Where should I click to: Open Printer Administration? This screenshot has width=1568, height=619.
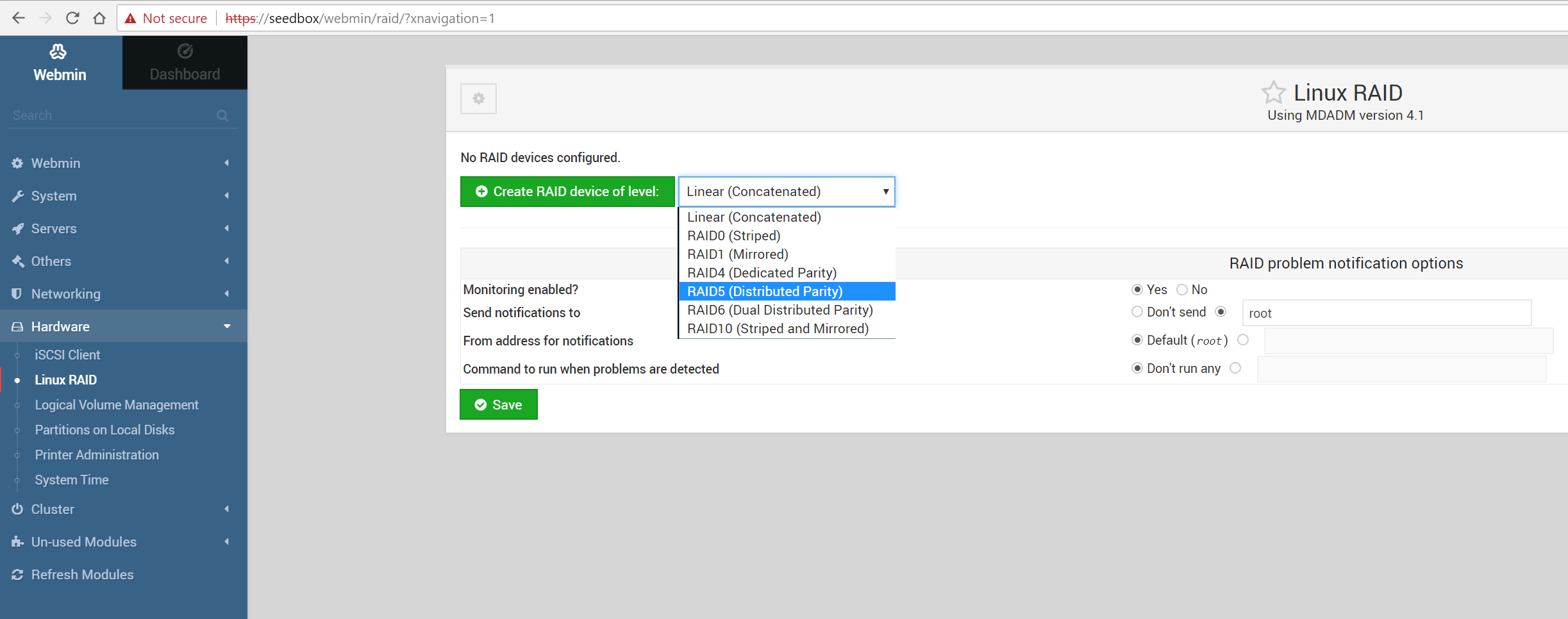97,454
